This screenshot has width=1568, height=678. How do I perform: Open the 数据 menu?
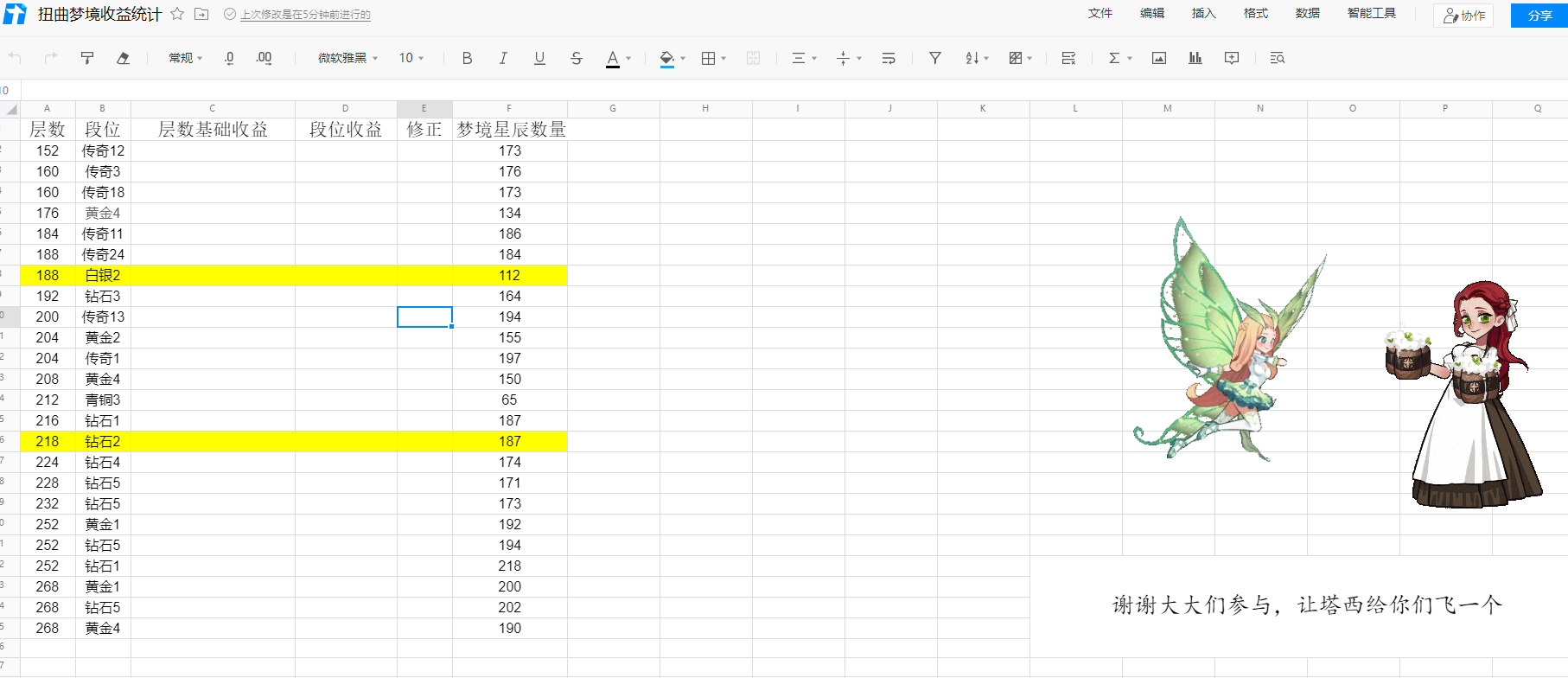pyautogui.click(x=1307, y=13)
